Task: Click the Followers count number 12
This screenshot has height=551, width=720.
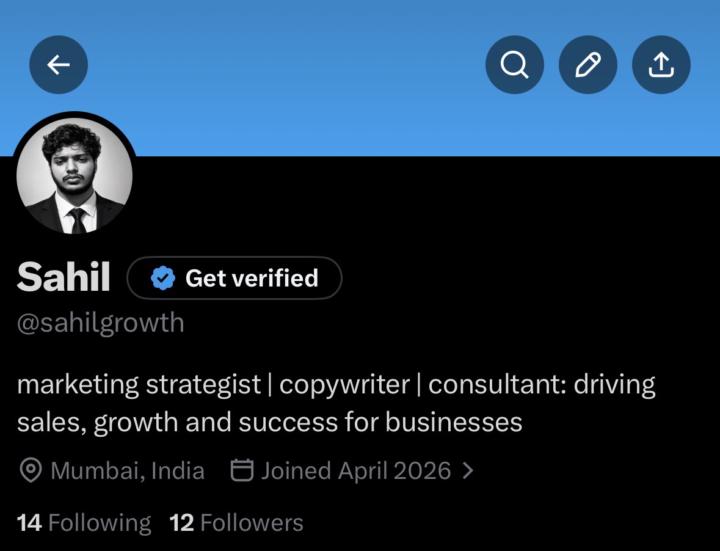Action: pos(181,523)
